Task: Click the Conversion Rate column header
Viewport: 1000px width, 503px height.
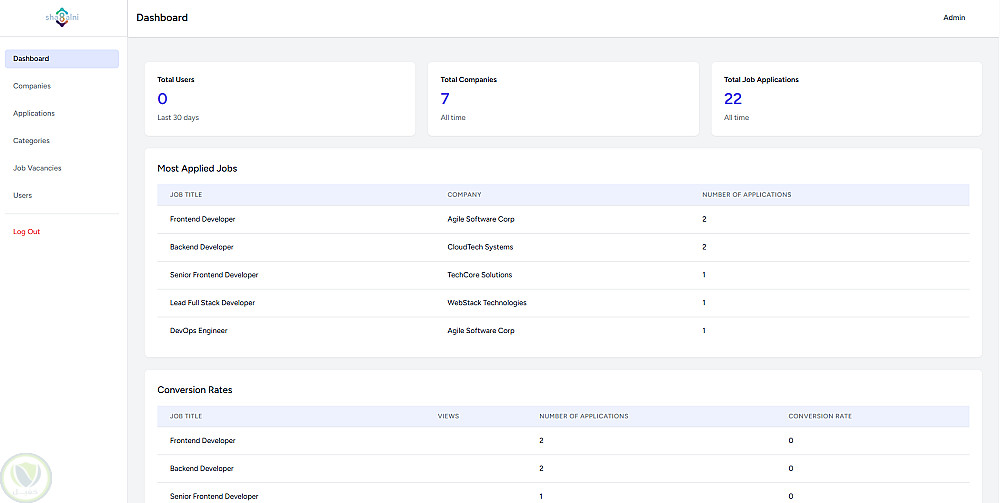Action: 820,416
